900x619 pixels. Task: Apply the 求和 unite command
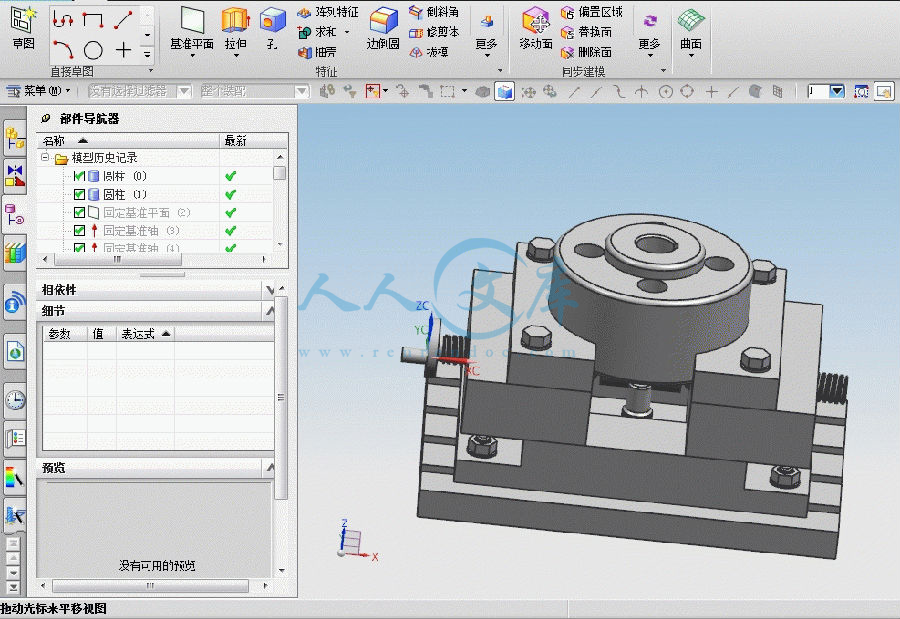click(317, 32)
